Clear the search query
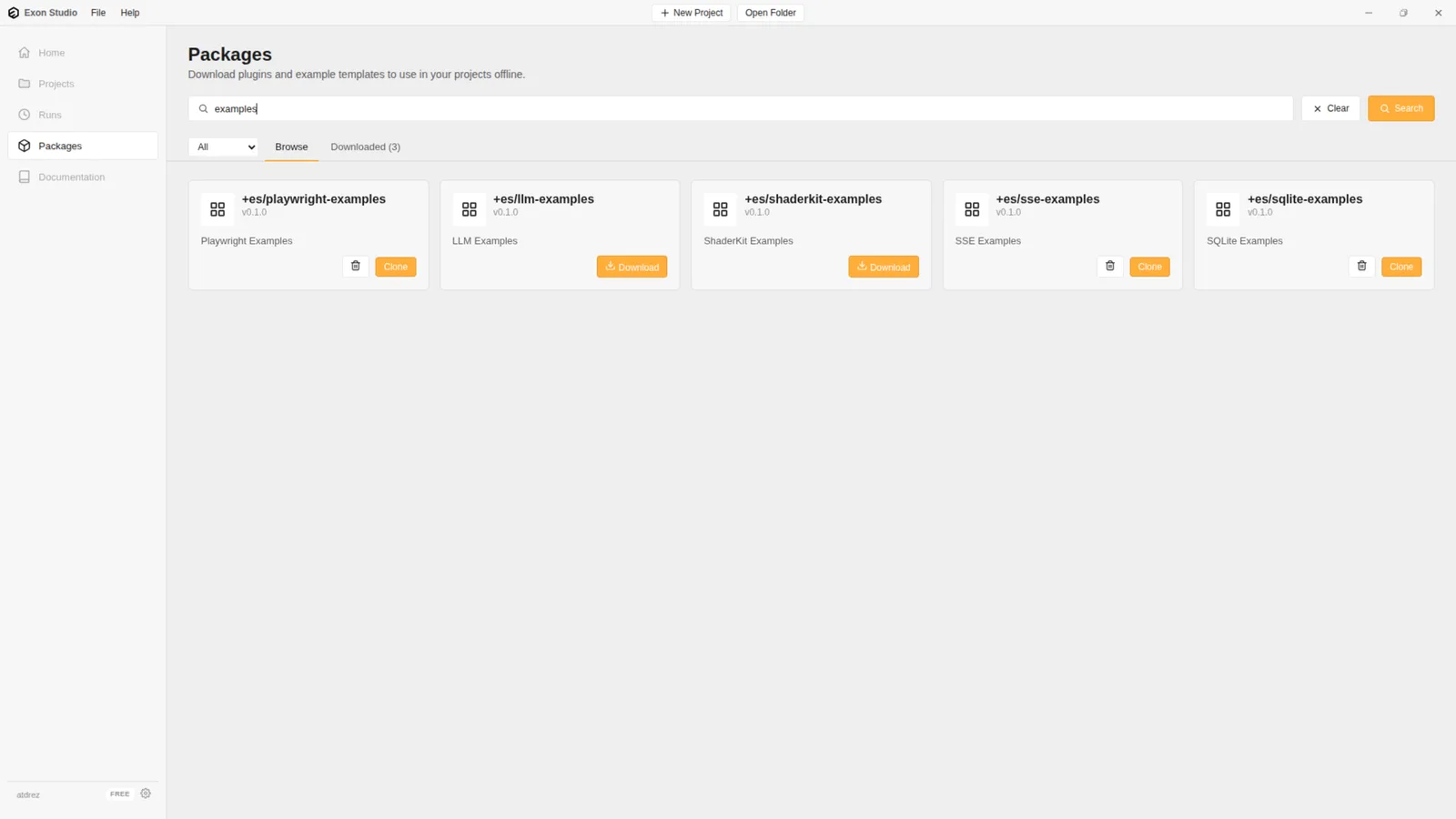The width and height of the screenshot is (1456, 819). (x=1330, y=108)
